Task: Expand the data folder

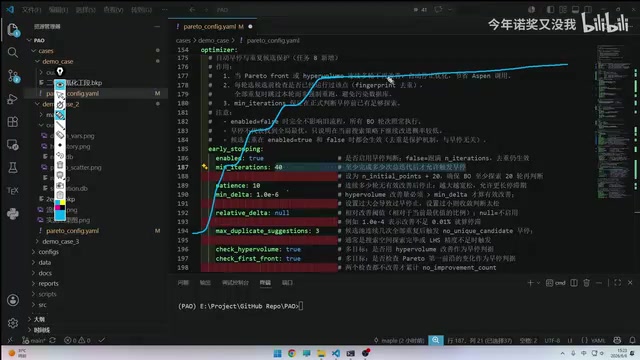Action: [x=33, y=262]
